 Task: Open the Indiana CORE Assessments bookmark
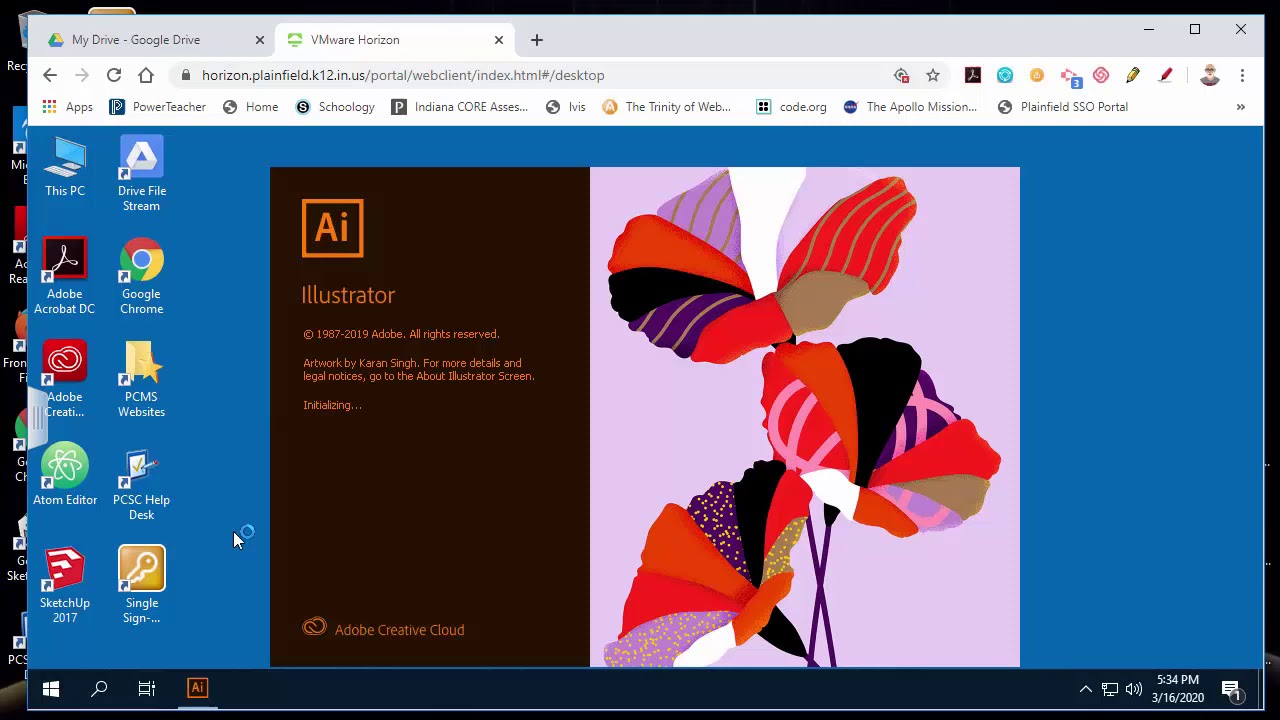459,107
